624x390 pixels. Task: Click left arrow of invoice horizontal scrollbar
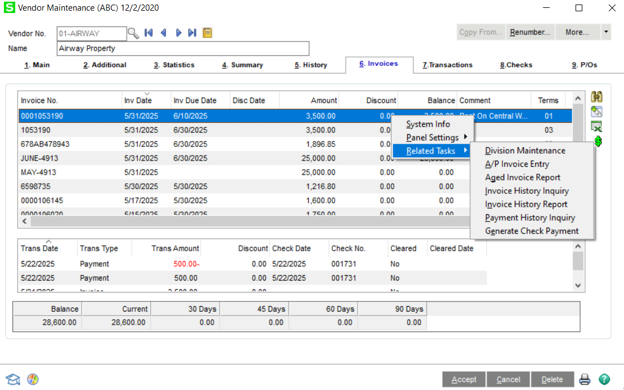tap(25, 221)
